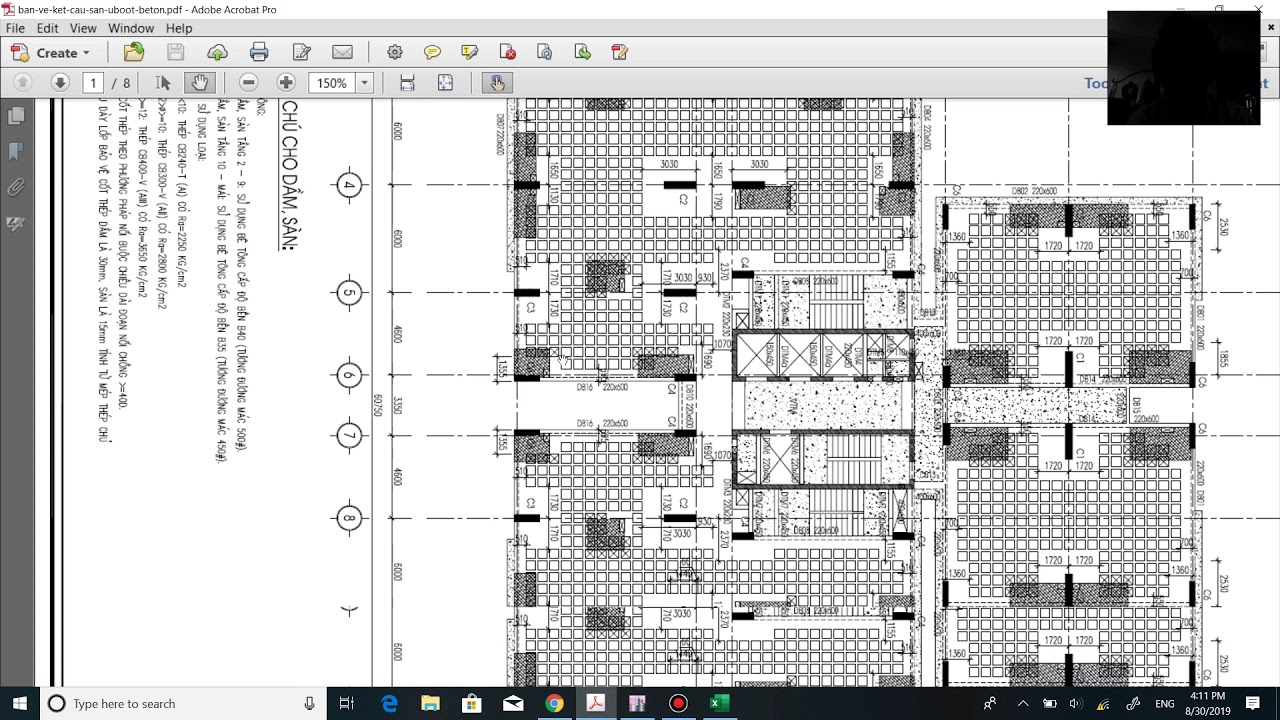Click the Save floppy disk icon
Image resolution: width=1280 pixels, height=720 pixels.
click(x=175, y=52)
